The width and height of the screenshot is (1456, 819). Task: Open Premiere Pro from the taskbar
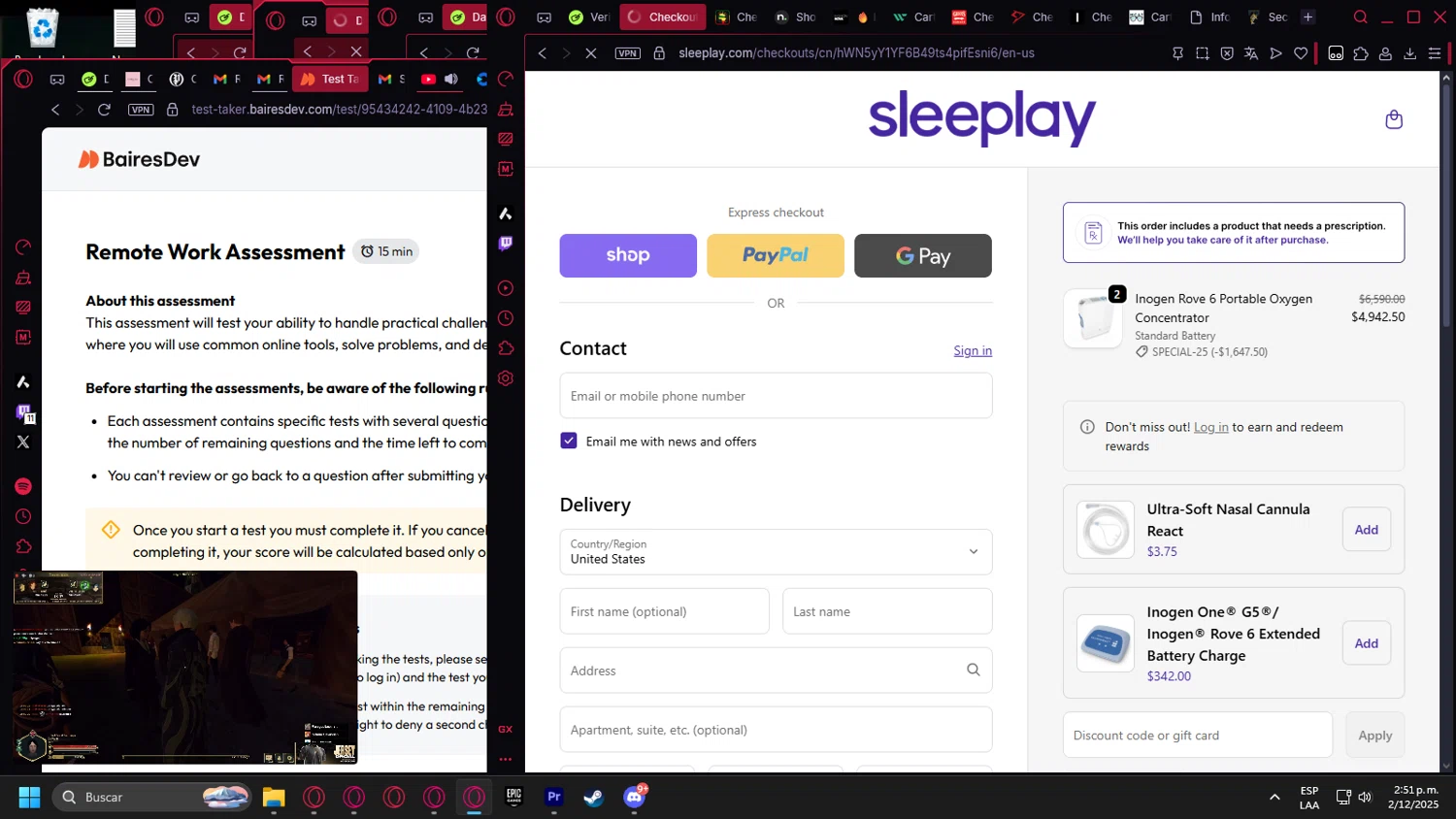[x=553, y=797]
